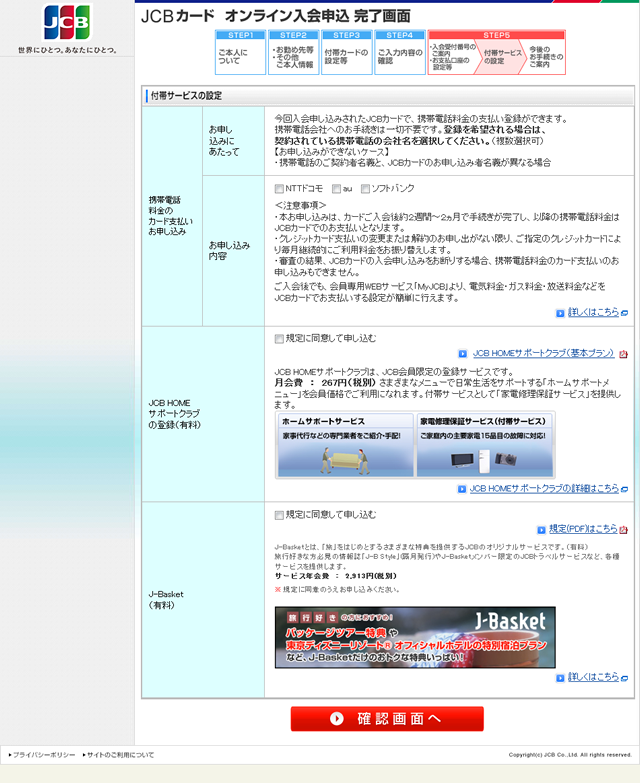Open JCB HOMEサポートクラブの詳細はこちら link
Viewport: 640px width, 783px height.
(x=544, y=488)
